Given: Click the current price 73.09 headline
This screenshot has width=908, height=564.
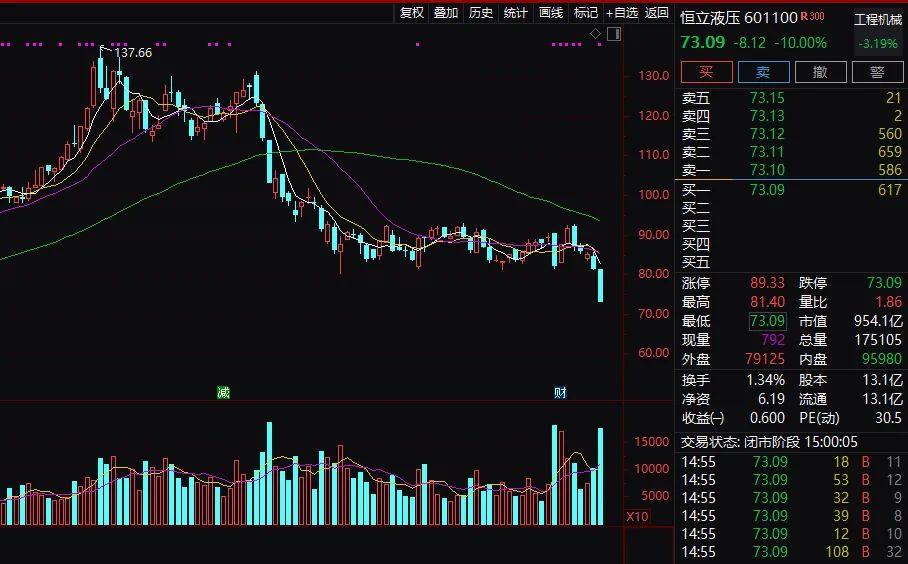Looking at the screenshot, I should coord(702,42).
